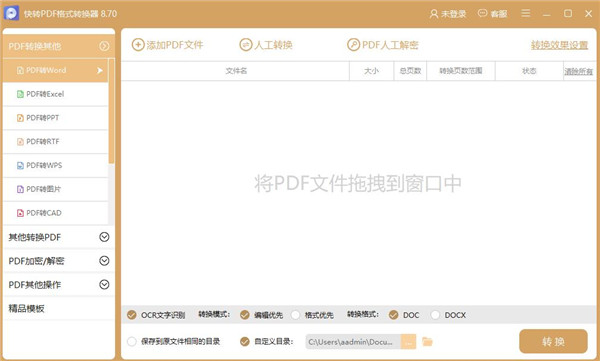Screen dimensions: 600x361
Task: Select the 格式优先 conversion mode
Action: [295, 315]
